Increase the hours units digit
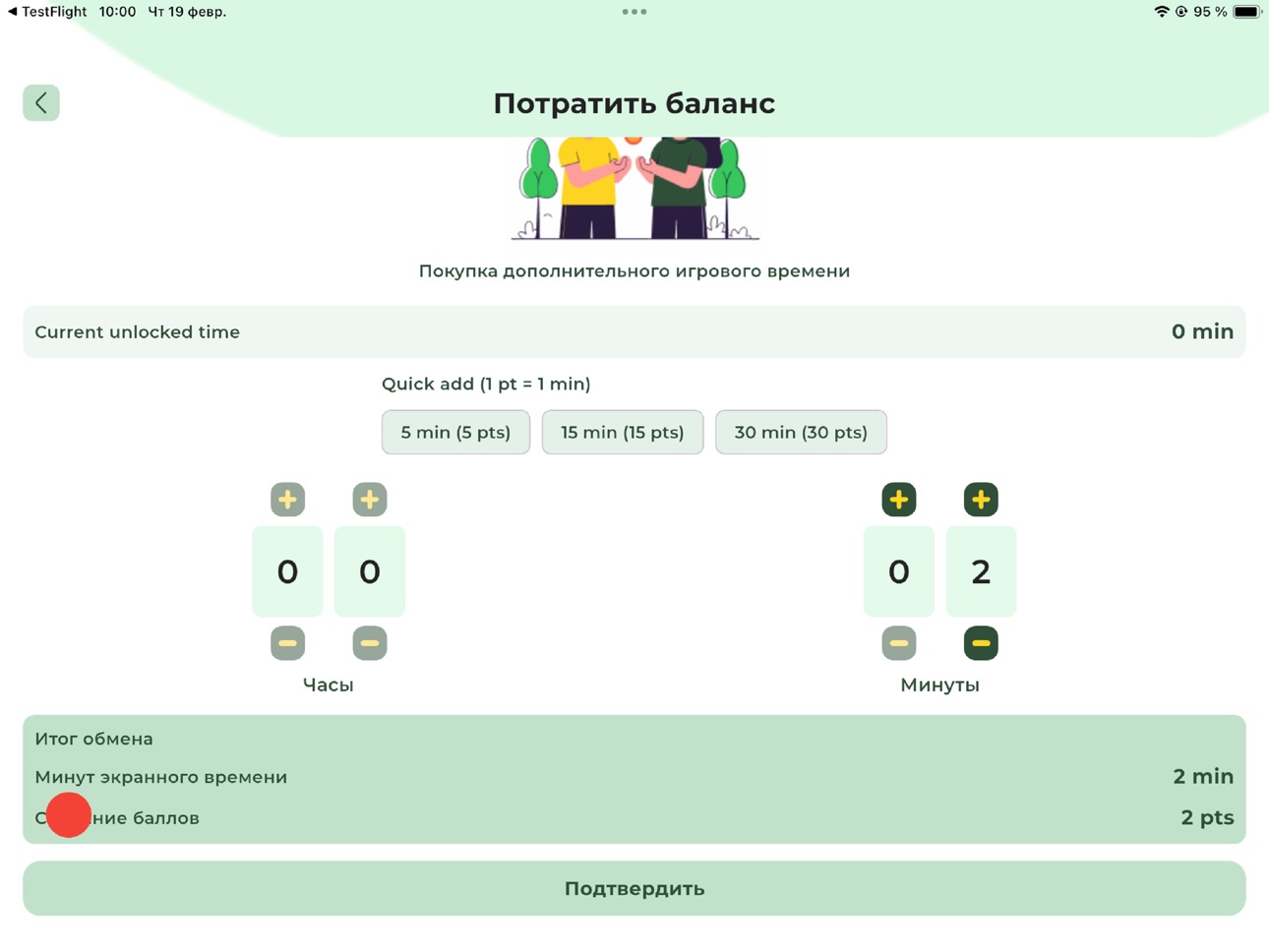Screen dimensions: 1269x952 370,500
